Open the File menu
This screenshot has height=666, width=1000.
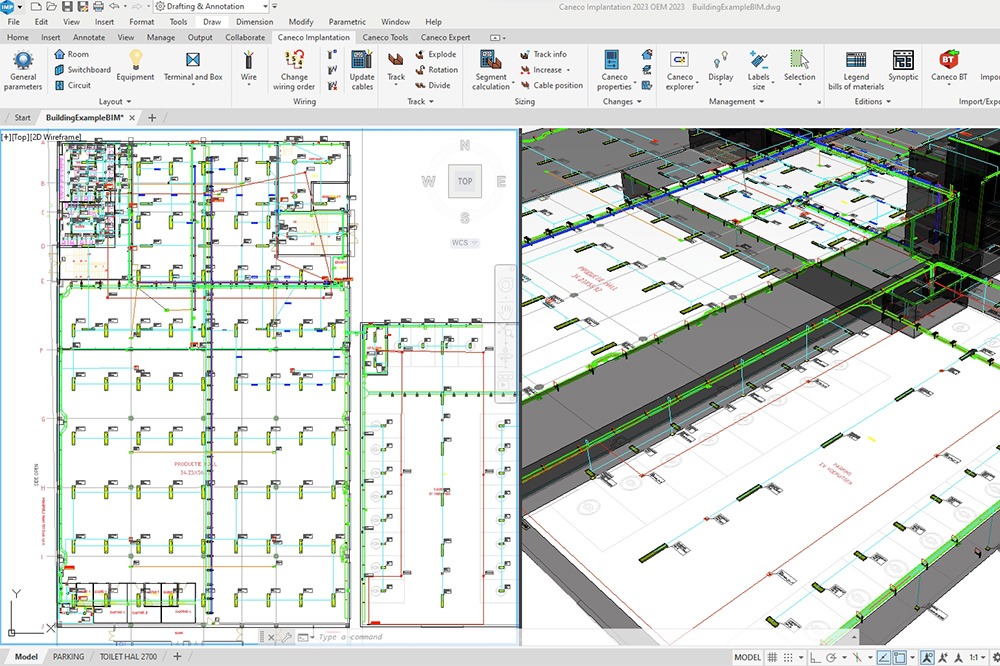[x=13, y=22]
